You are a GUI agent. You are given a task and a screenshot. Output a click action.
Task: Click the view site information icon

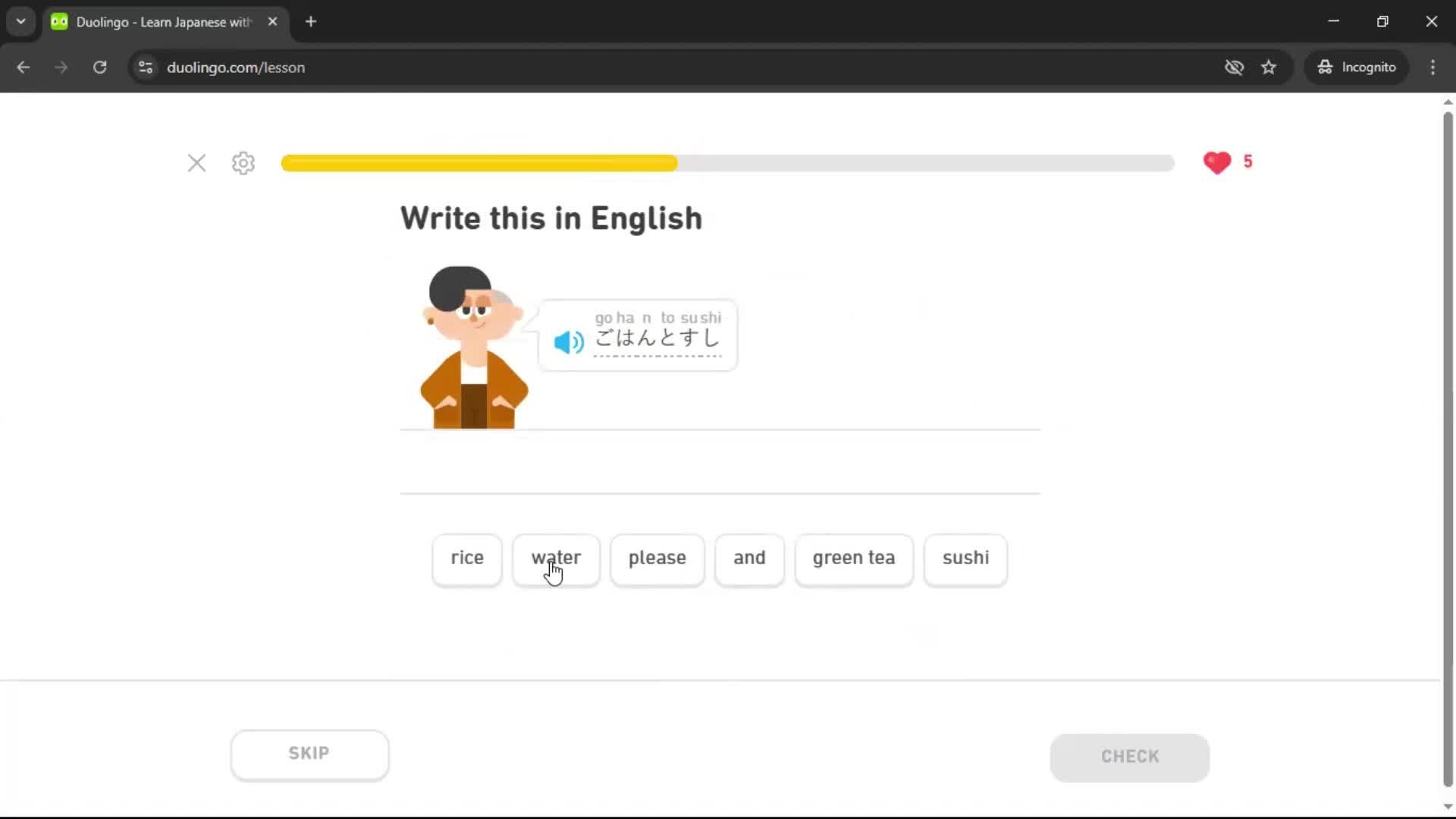[x=146, y=67]
